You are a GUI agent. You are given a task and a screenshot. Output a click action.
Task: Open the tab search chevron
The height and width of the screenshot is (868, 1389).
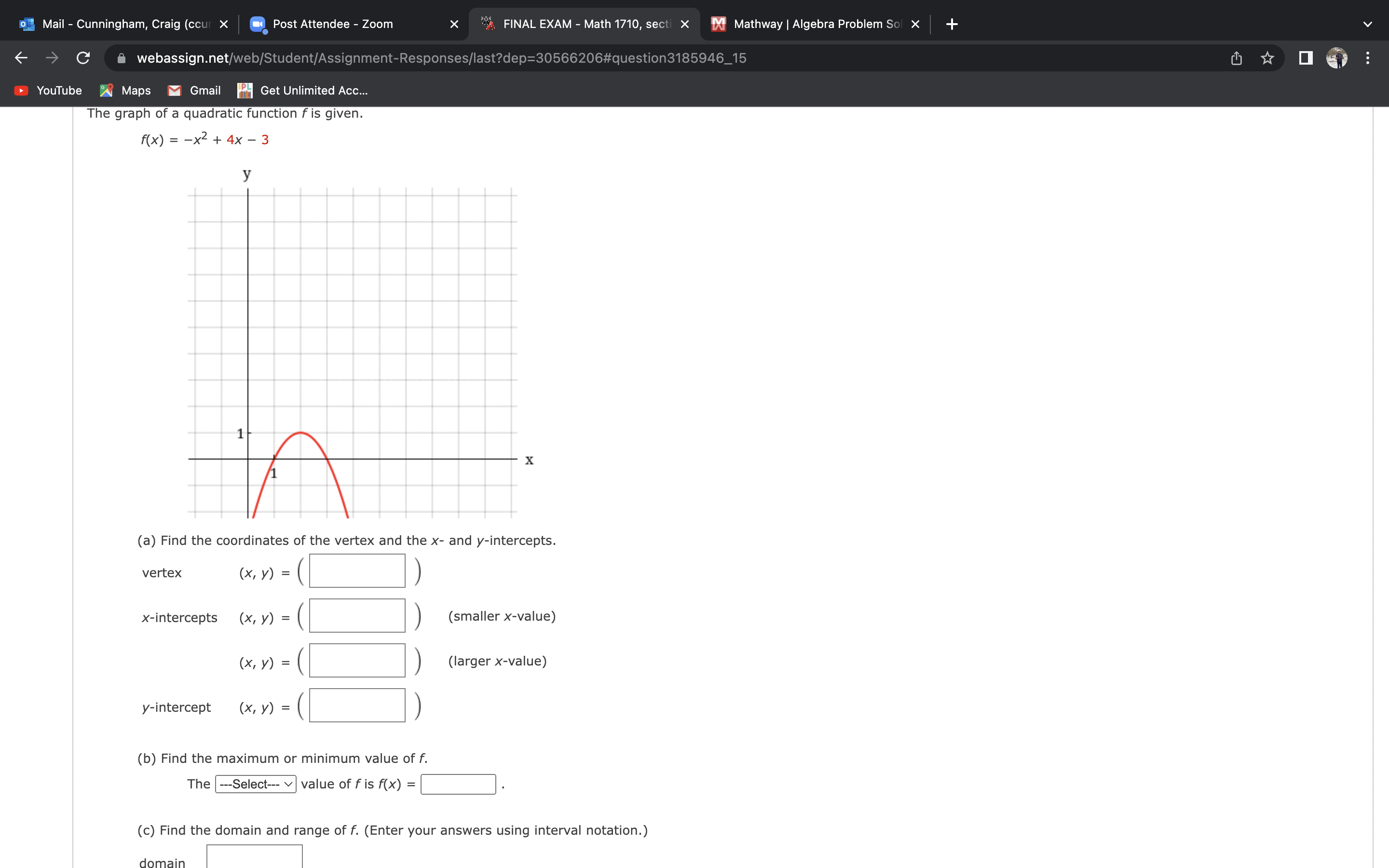pyautogui.click(x=1368, y=24)
